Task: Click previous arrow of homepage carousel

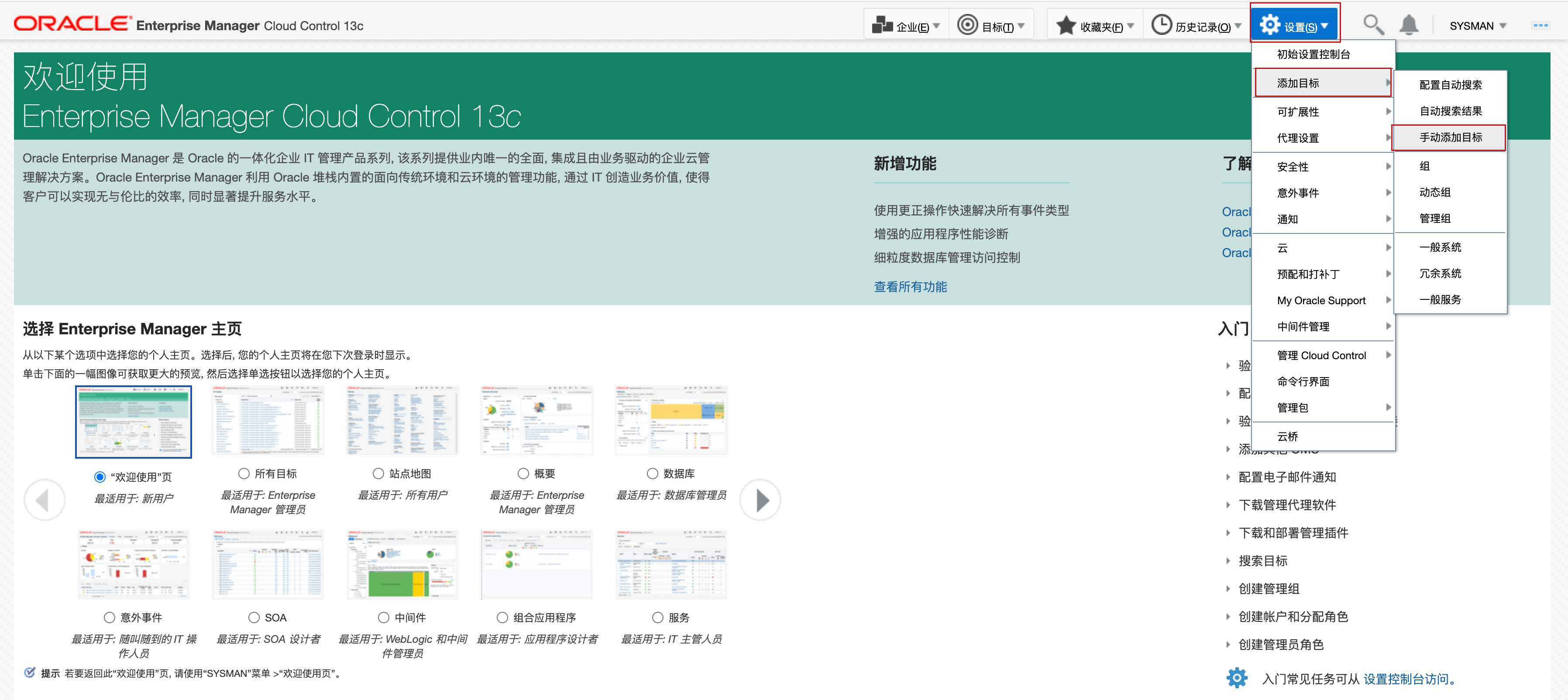Action: [44, 501]
